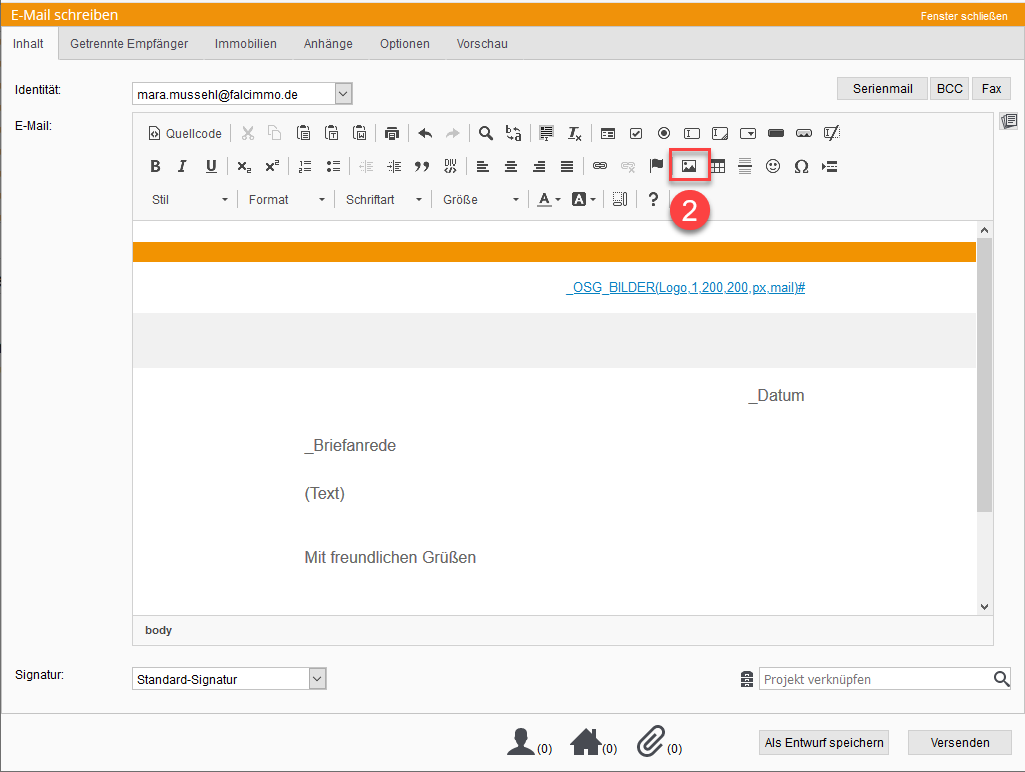Switch to the Anhänge tab
This screenshot has height=772, width=1025.
(x=328, y=44)
